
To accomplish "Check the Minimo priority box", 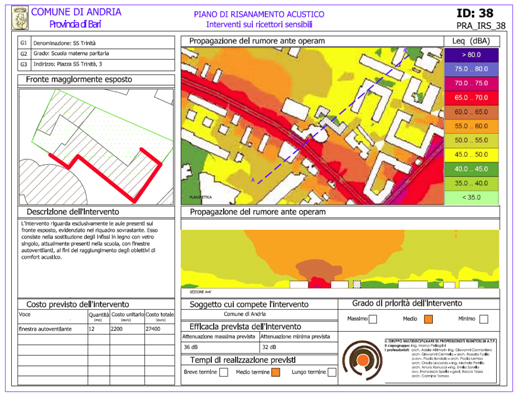I will 484,319.
